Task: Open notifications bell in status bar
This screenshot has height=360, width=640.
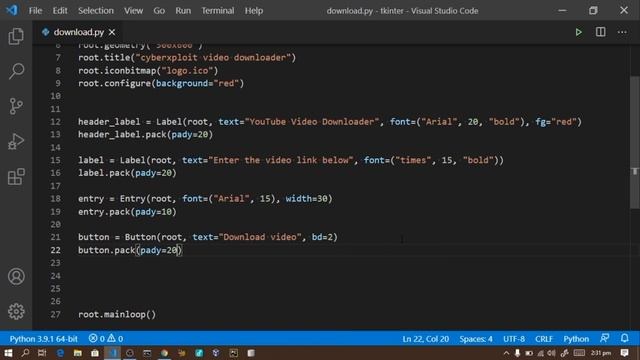Action: click(x=624, y=338)
